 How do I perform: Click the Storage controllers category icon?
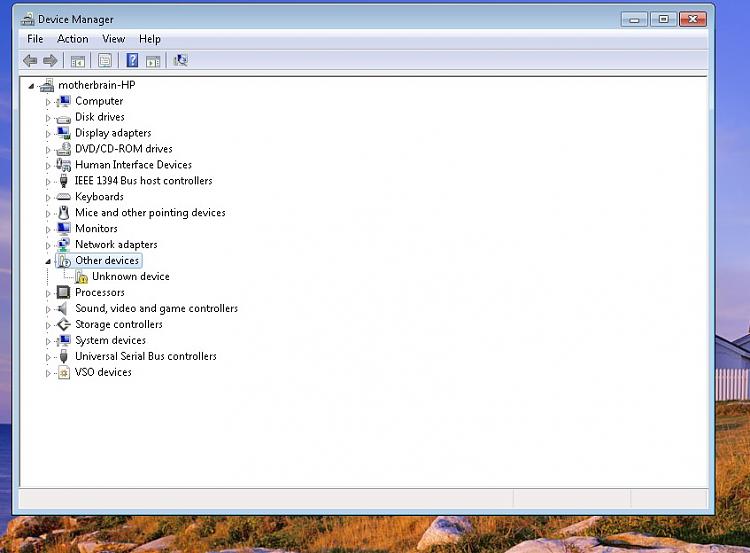coord(64,324)
